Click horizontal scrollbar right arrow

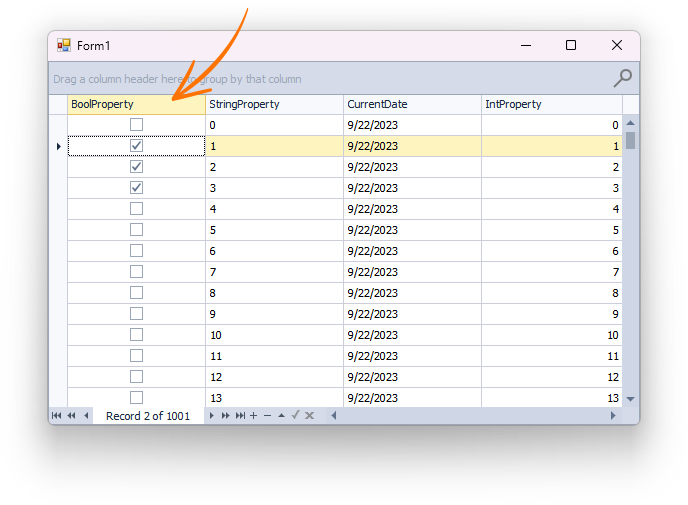point(613,415)
